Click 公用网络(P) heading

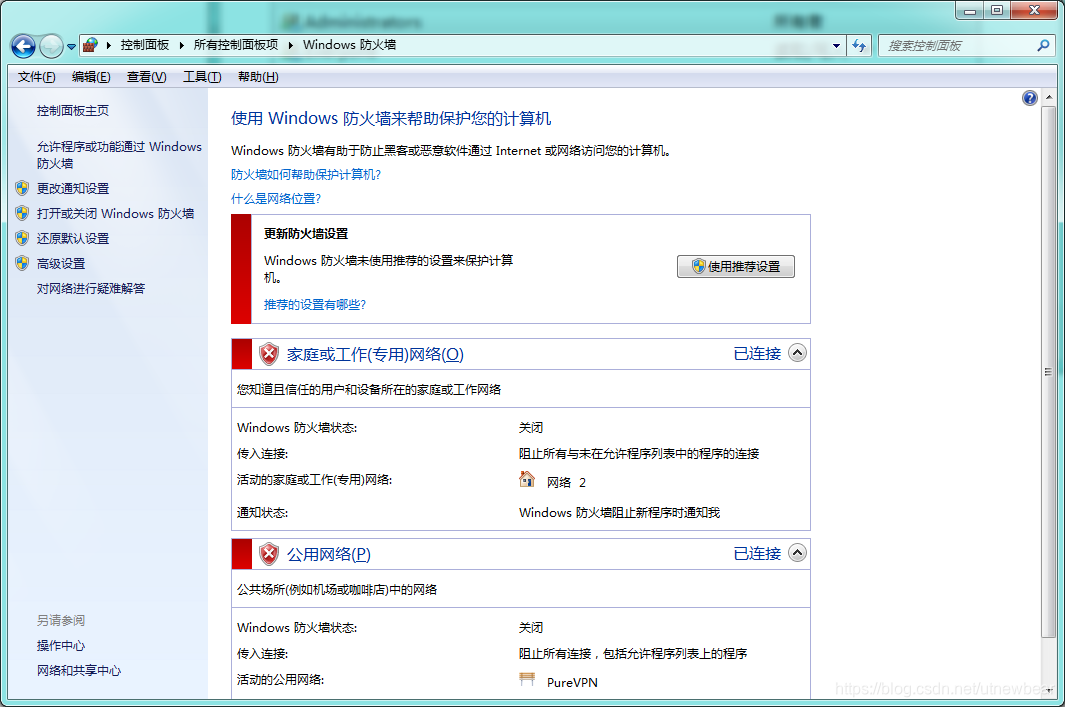click(329, 555)
